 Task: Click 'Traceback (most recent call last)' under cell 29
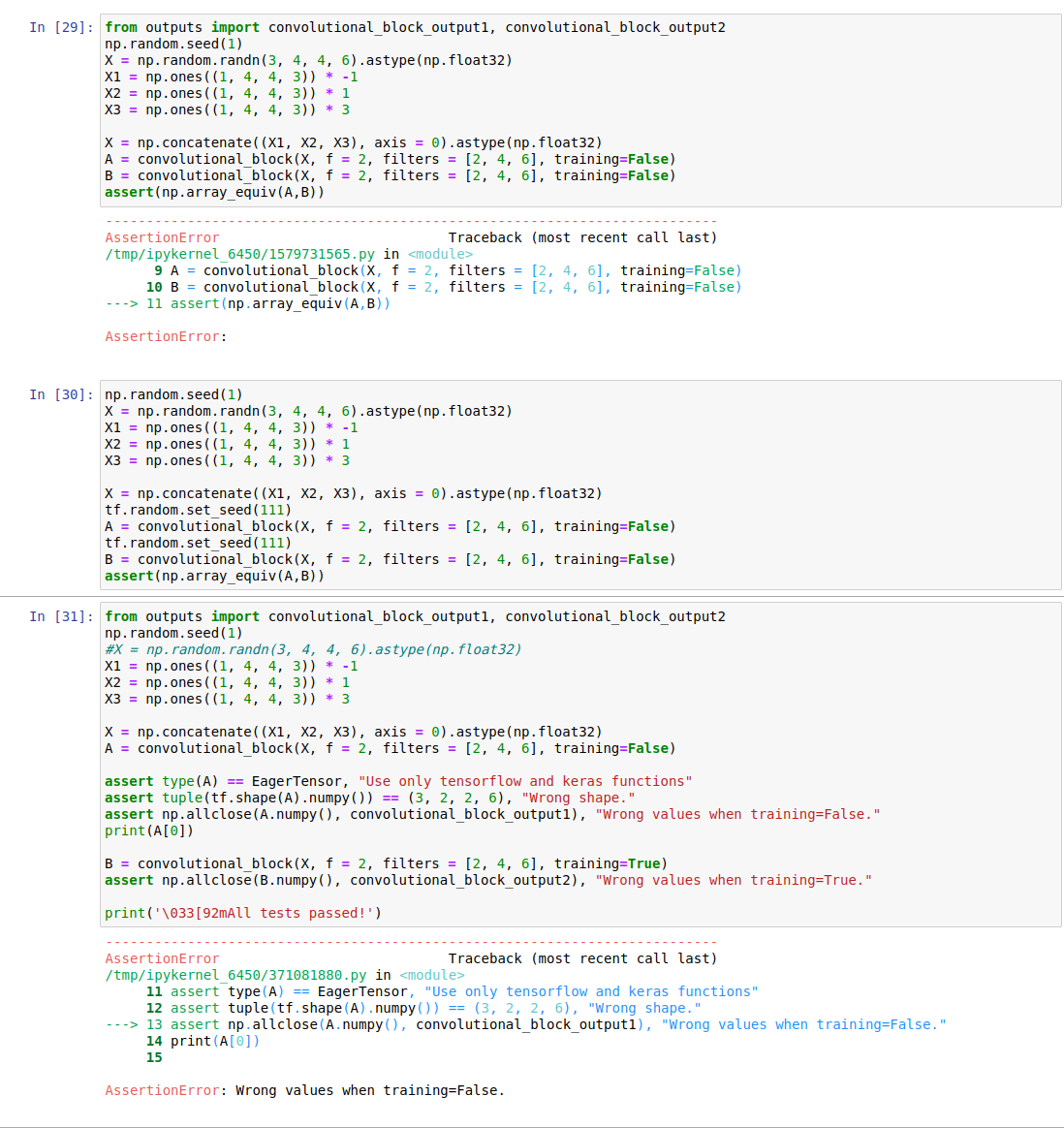tap(582, 237)
